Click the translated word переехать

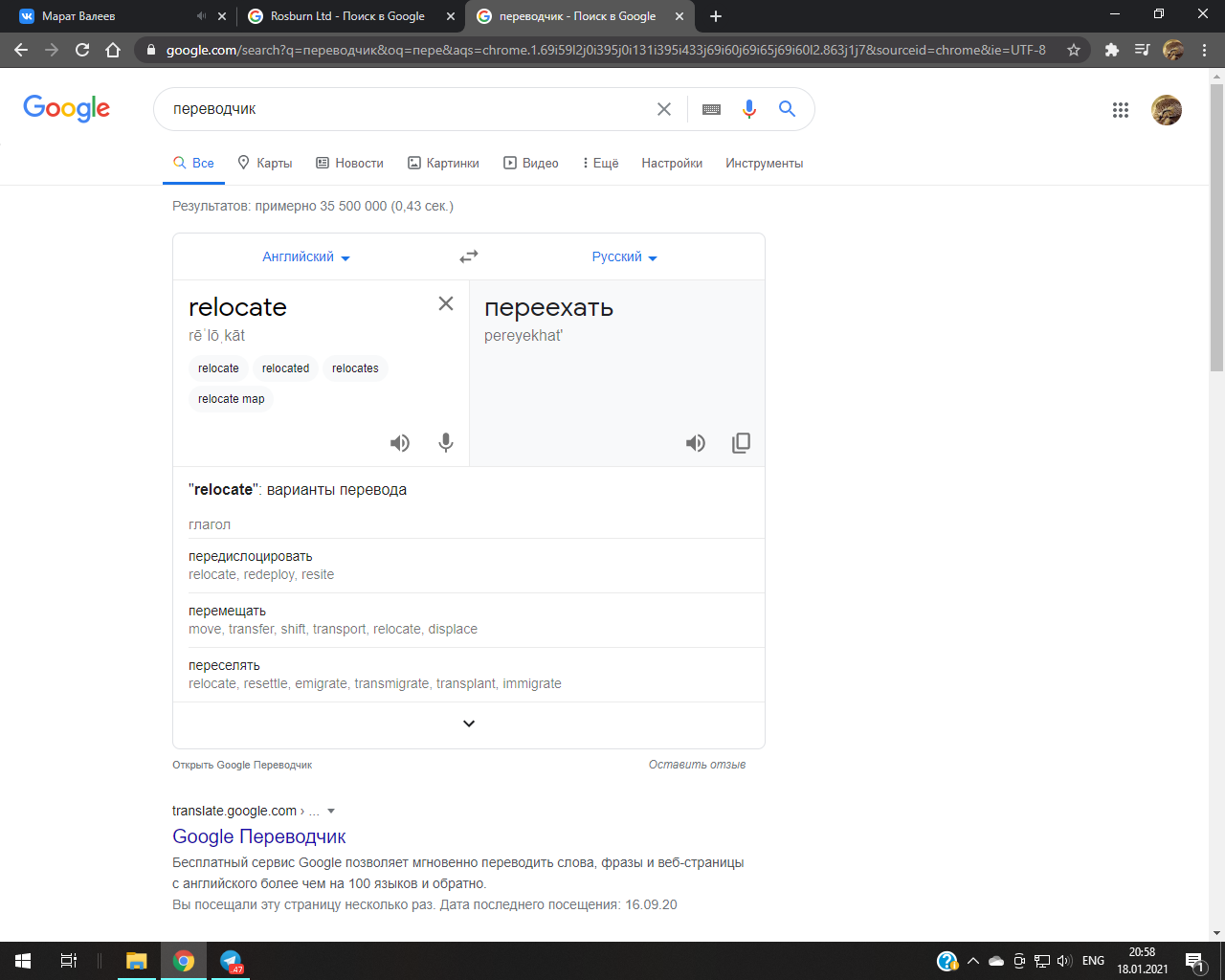coord(548,308)
